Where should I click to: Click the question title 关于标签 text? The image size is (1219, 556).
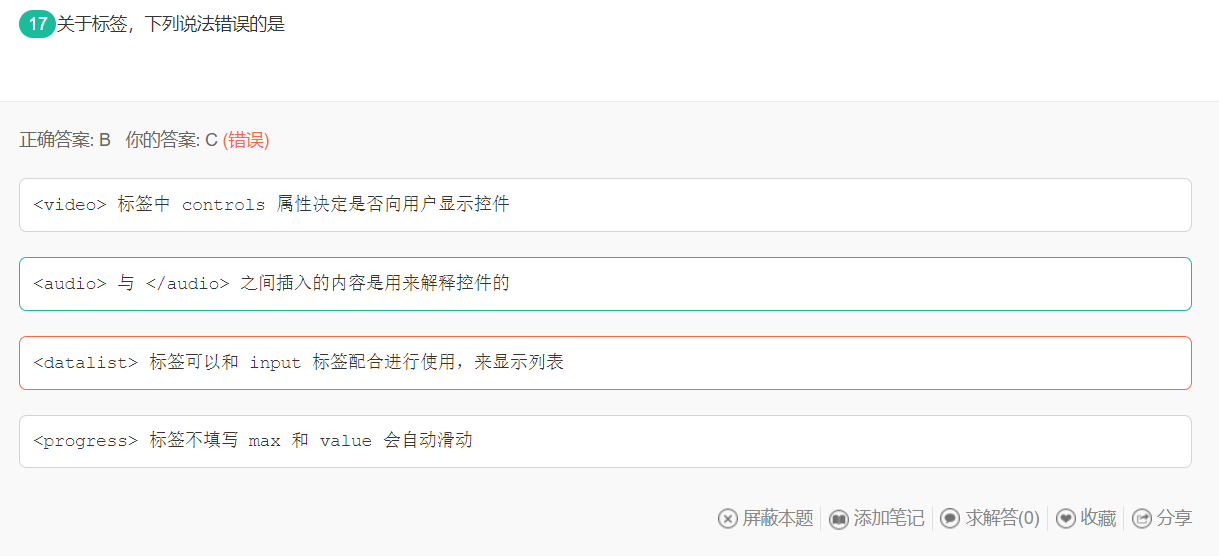click(171, 24)
